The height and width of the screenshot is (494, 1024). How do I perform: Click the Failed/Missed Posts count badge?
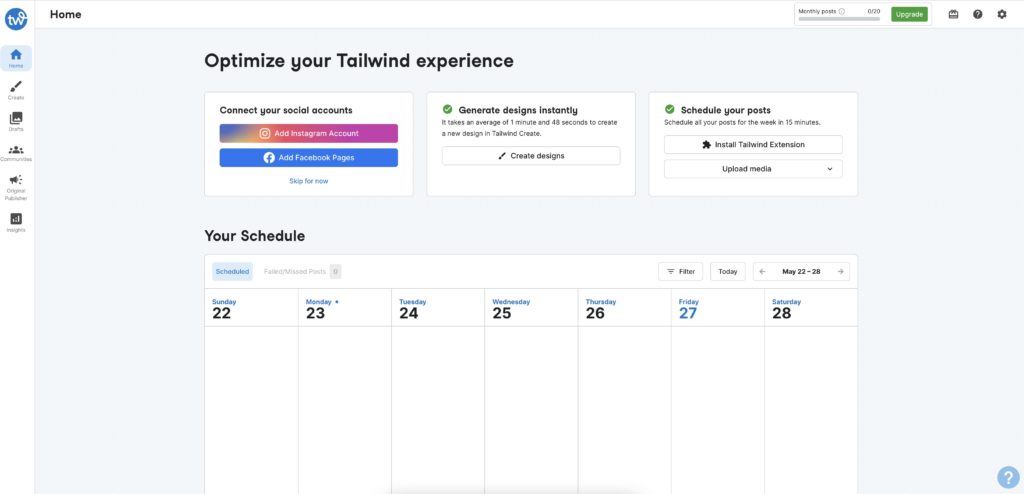pos(335,271)
